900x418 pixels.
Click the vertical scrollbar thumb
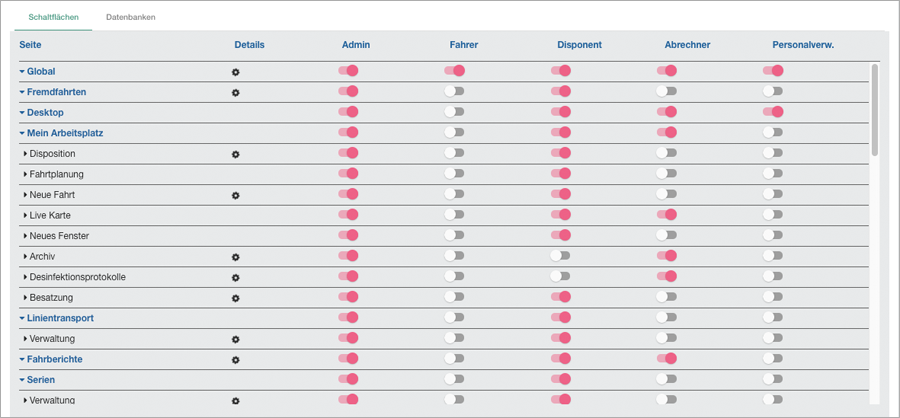(x=875, y=110)
